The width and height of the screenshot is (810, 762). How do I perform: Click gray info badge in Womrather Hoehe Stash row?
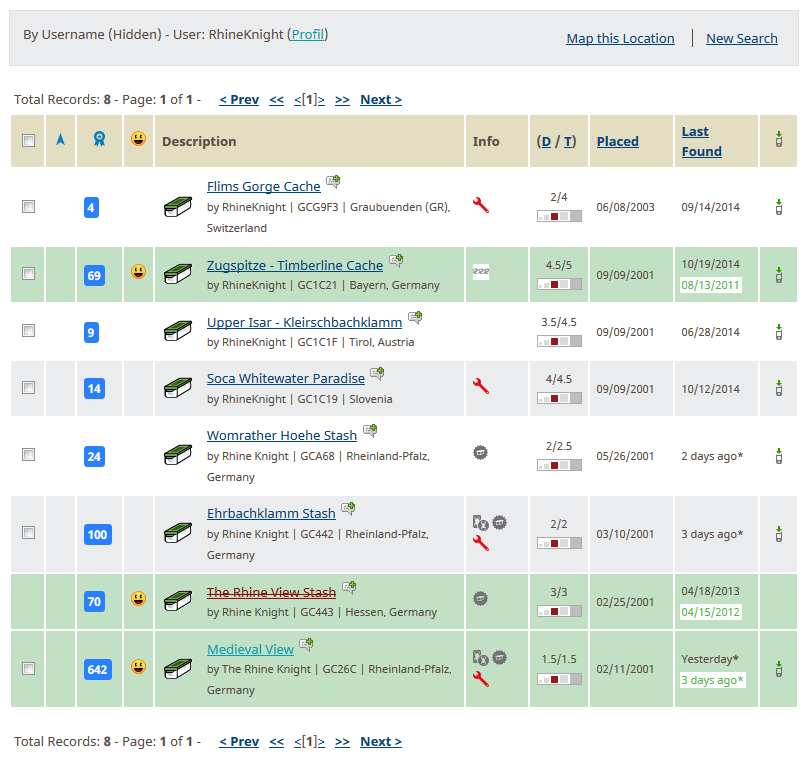480,453
